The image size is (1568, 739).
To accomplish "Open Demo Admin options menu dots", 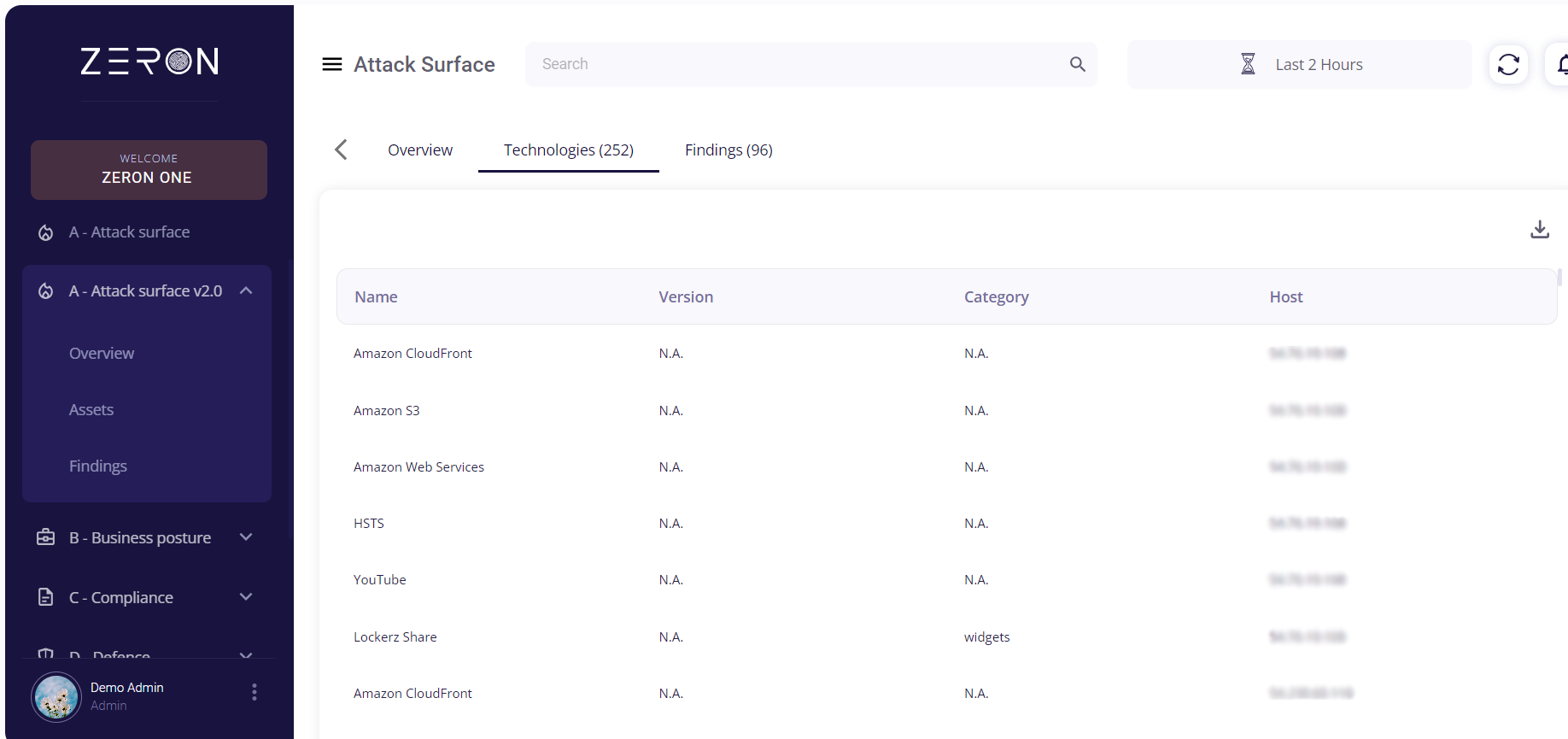I will click(255, 692).
